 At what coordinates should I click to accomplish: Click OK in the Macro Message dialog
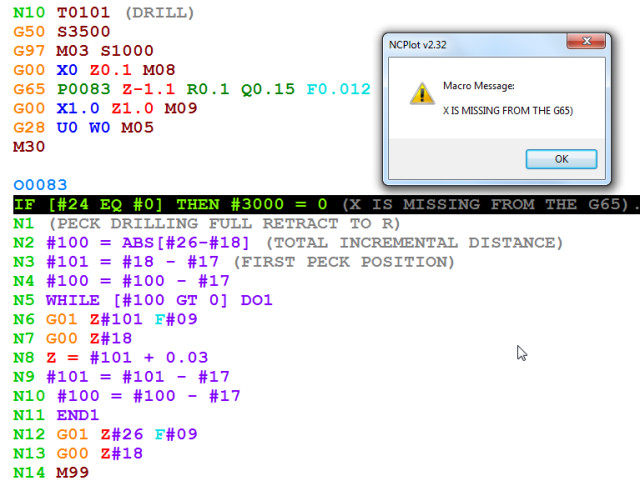[x=561, y=159]
